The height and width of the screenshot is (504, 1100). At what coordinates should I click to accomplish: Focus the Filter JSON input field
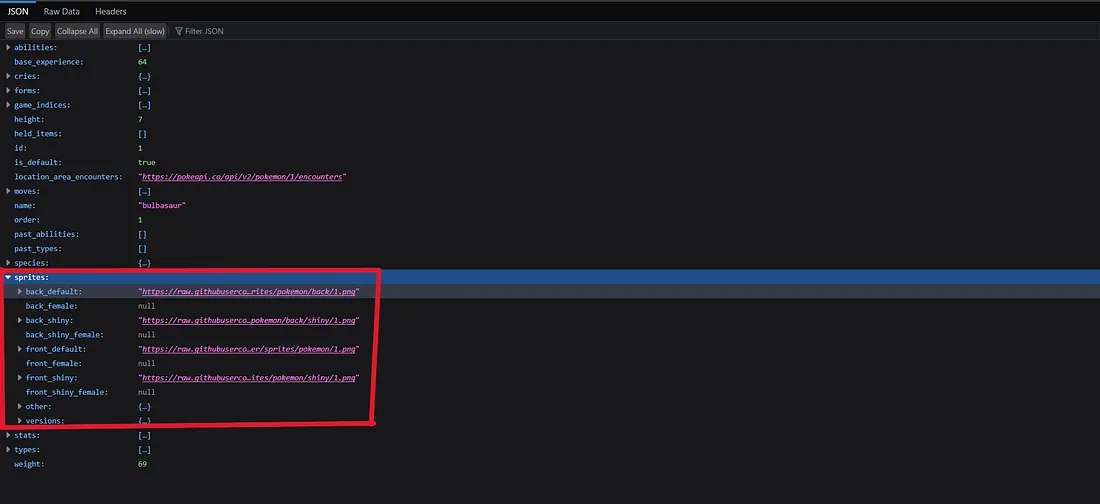(203, 31)
